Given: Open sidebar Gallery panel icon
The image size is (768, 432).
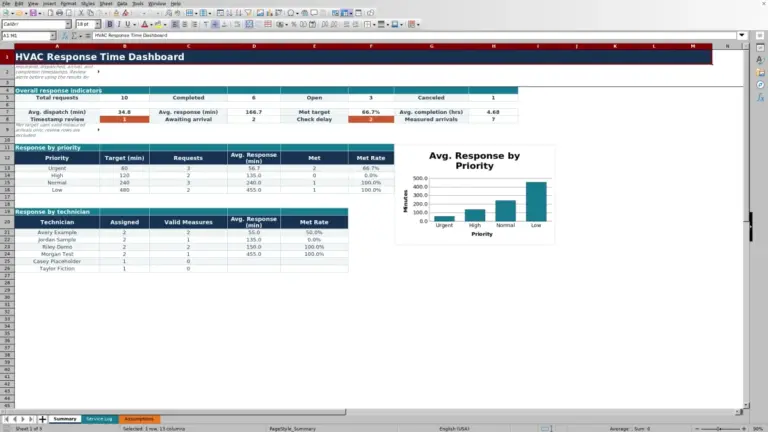Looking at the screenshot, I should 760,72.
